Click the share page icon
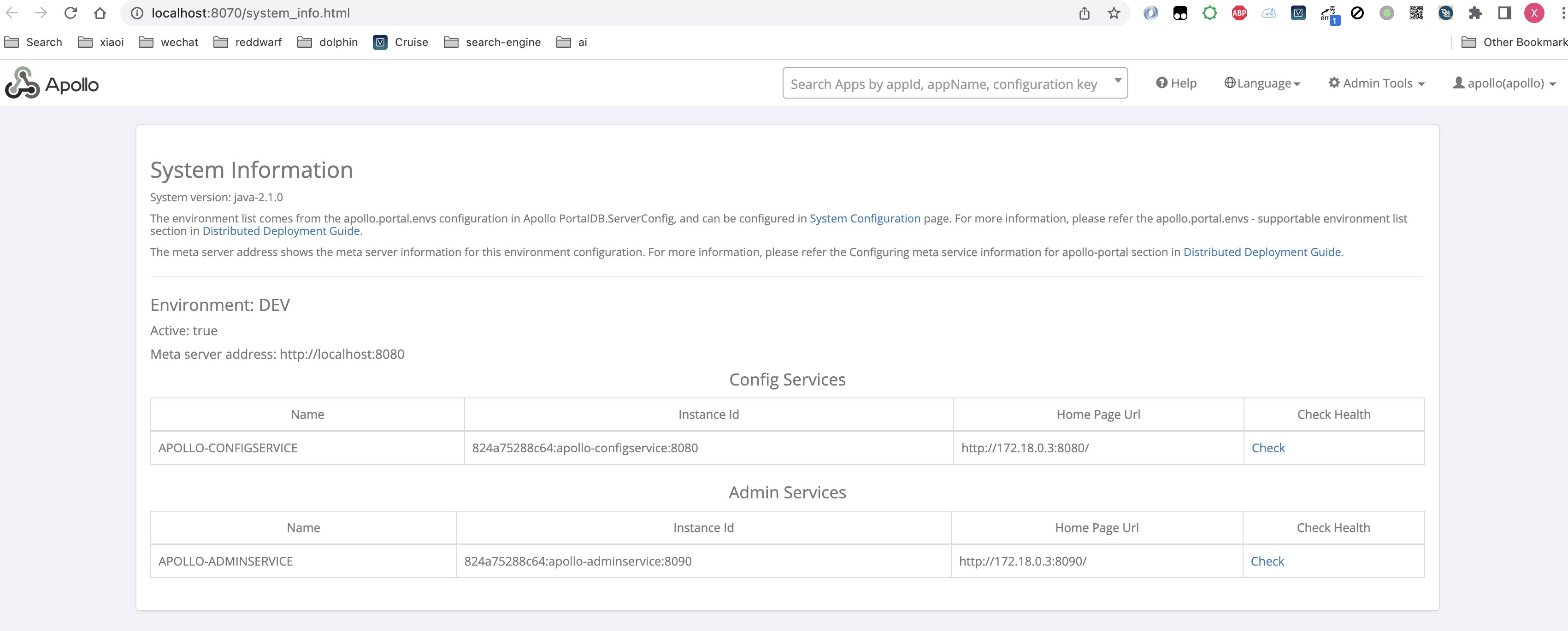Viewport: 1568px width, 631px height. coord(1084,13)
